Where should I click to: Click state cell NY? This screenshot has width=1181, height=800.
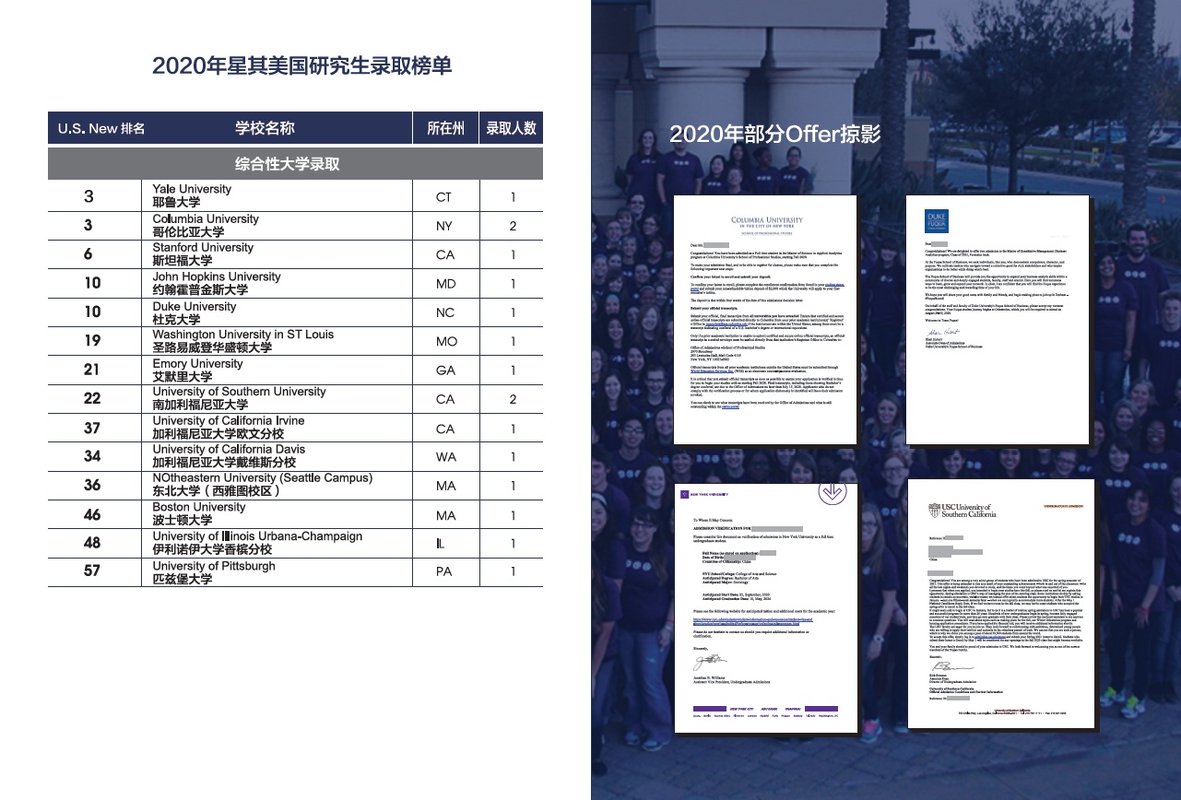point(444,226)
